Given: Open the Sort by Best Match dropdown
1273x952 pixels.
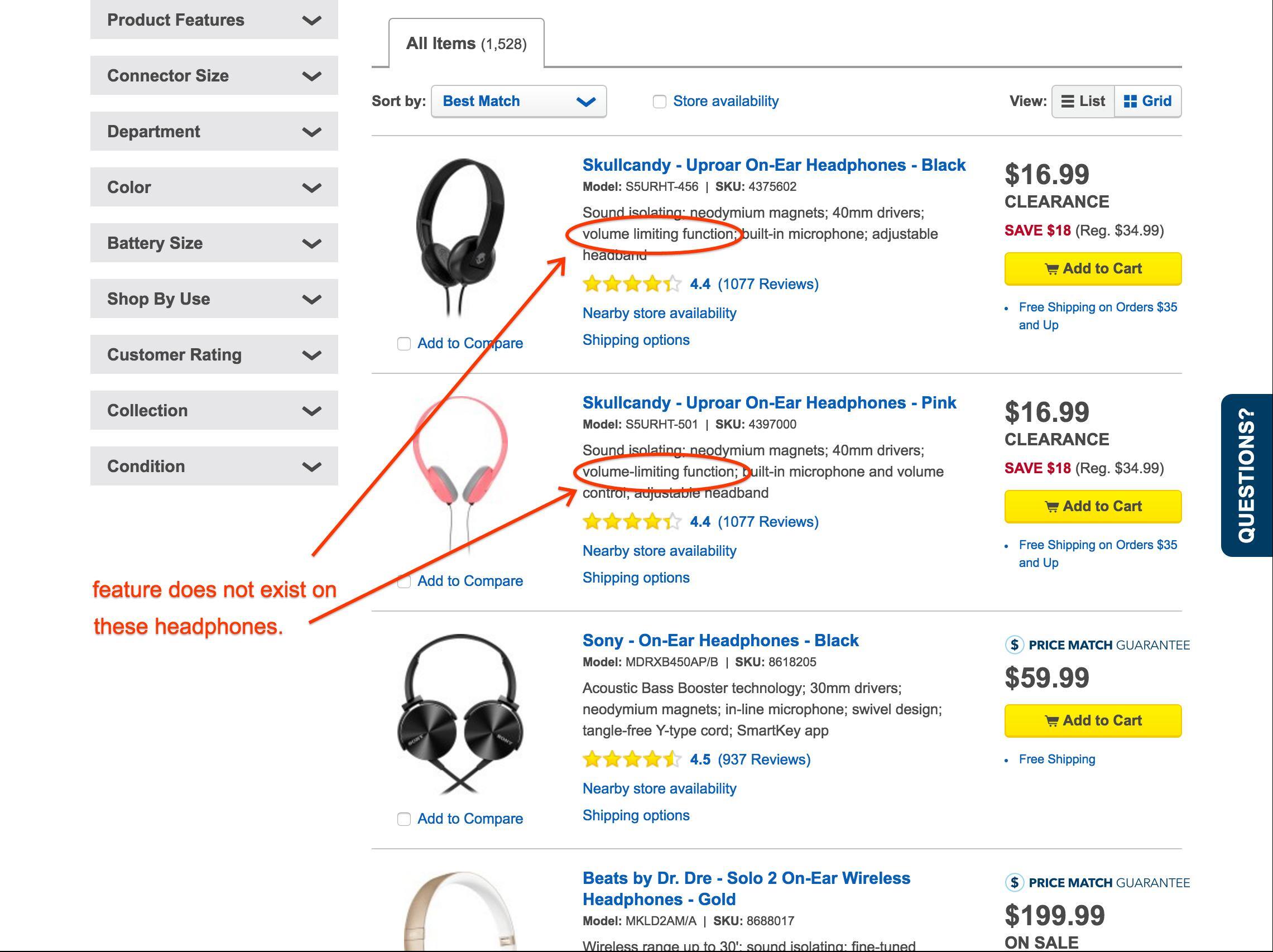Looking at the screenshot, I should (518, 102).
